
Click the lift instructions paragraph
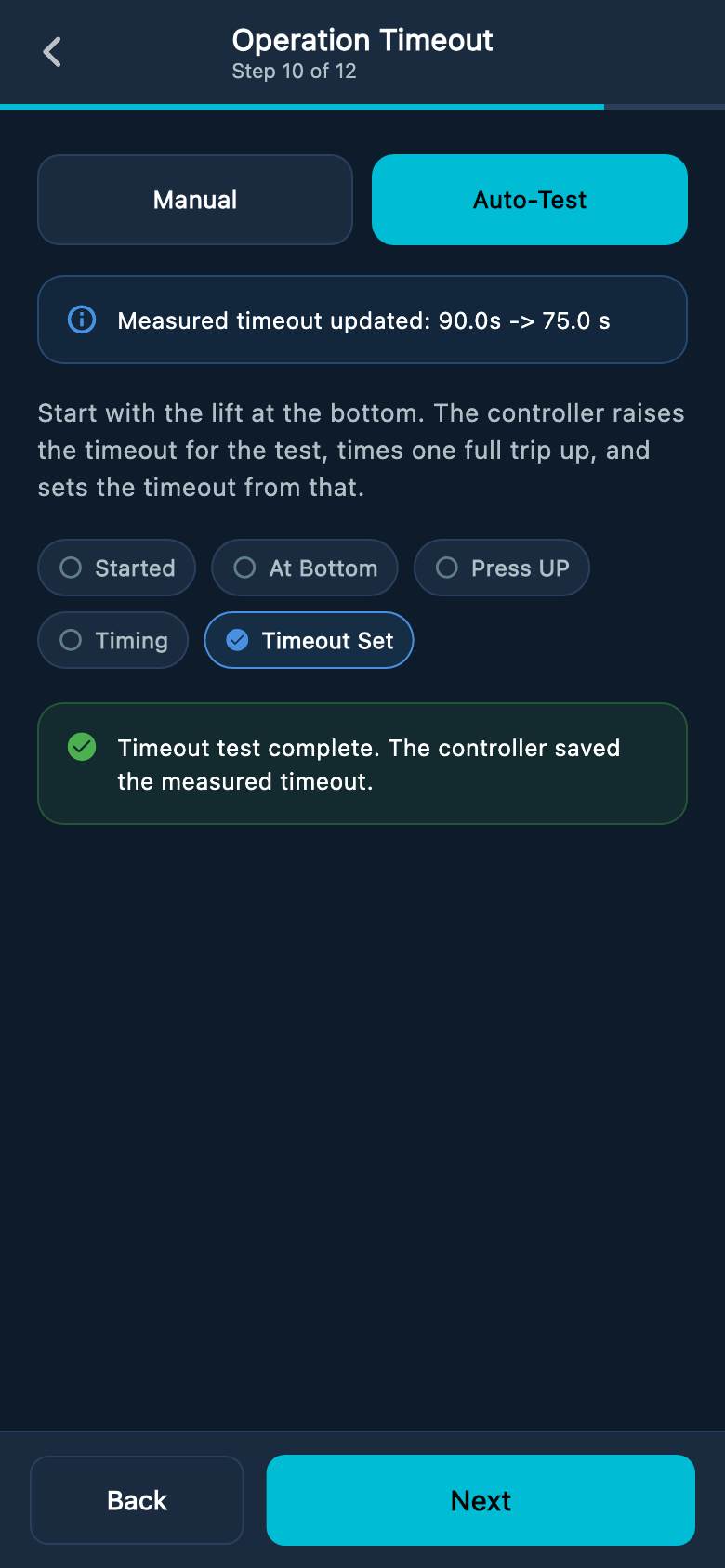[362, 451]
